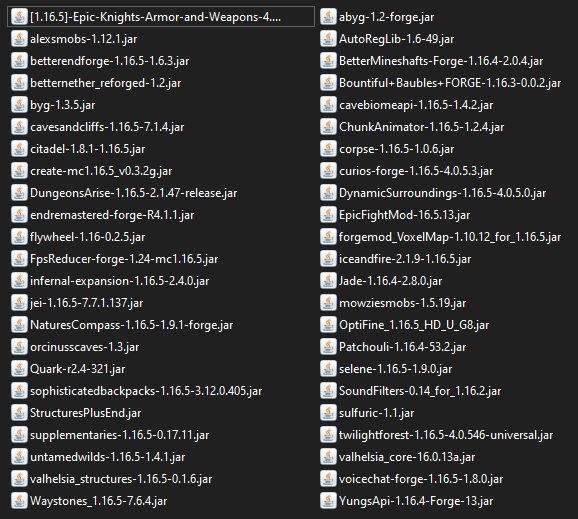Click the Java icon beside OptiFine_1.16.5_HD_U_G8.jar
The width and height of the screenshot is (578, 519).
[x=328, y=325]
